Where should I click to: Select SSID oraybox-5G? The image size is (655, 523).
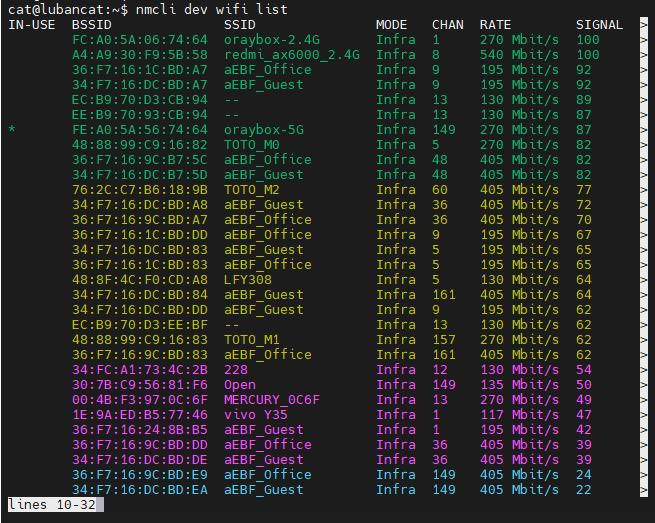[264, 129]
